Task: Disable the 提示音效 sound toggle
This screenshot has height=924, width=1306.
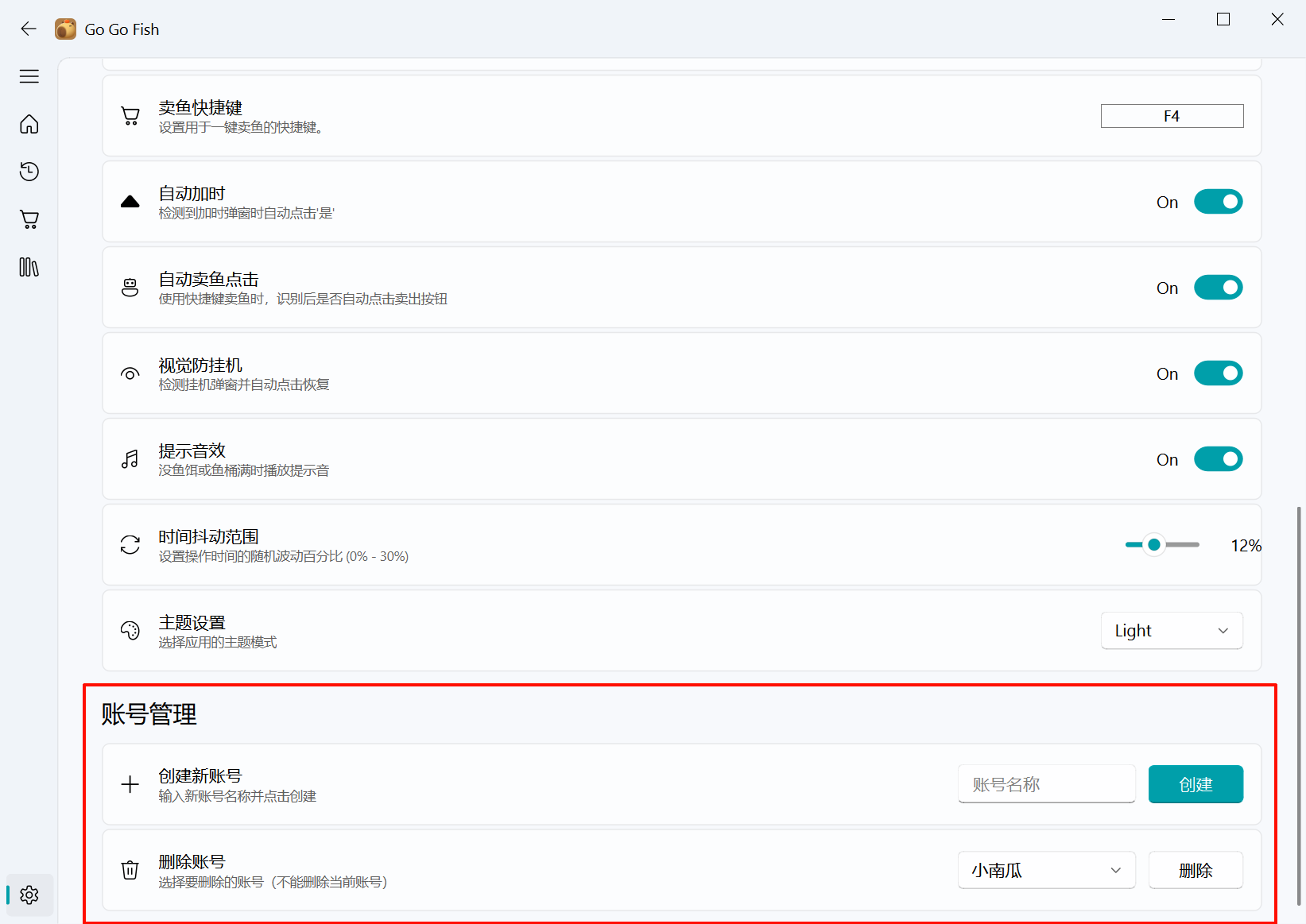Action: (x=1218, y=459)
